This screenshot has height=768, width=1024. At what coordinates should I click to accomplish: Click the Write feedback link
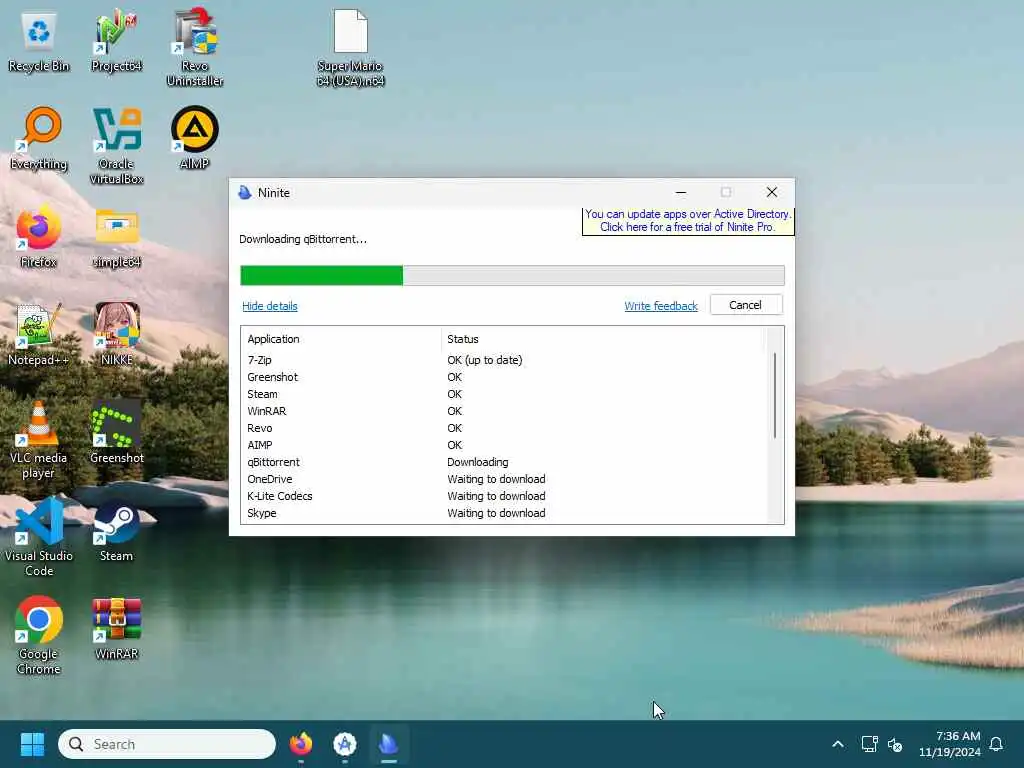click(x=661, y=306)
